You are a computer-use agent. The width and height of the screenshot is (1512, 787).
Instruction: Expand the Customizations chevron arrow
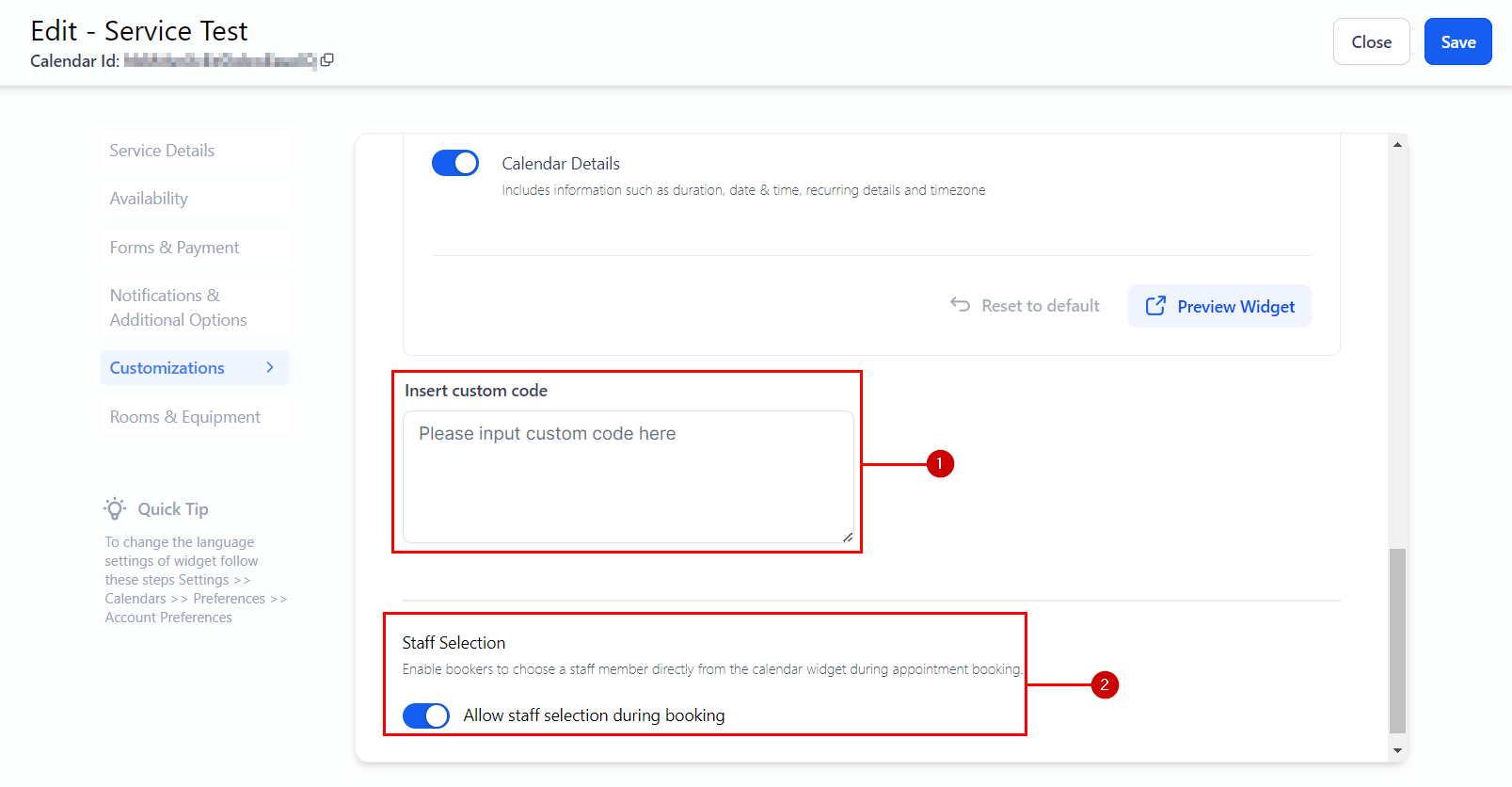(270, 368)
